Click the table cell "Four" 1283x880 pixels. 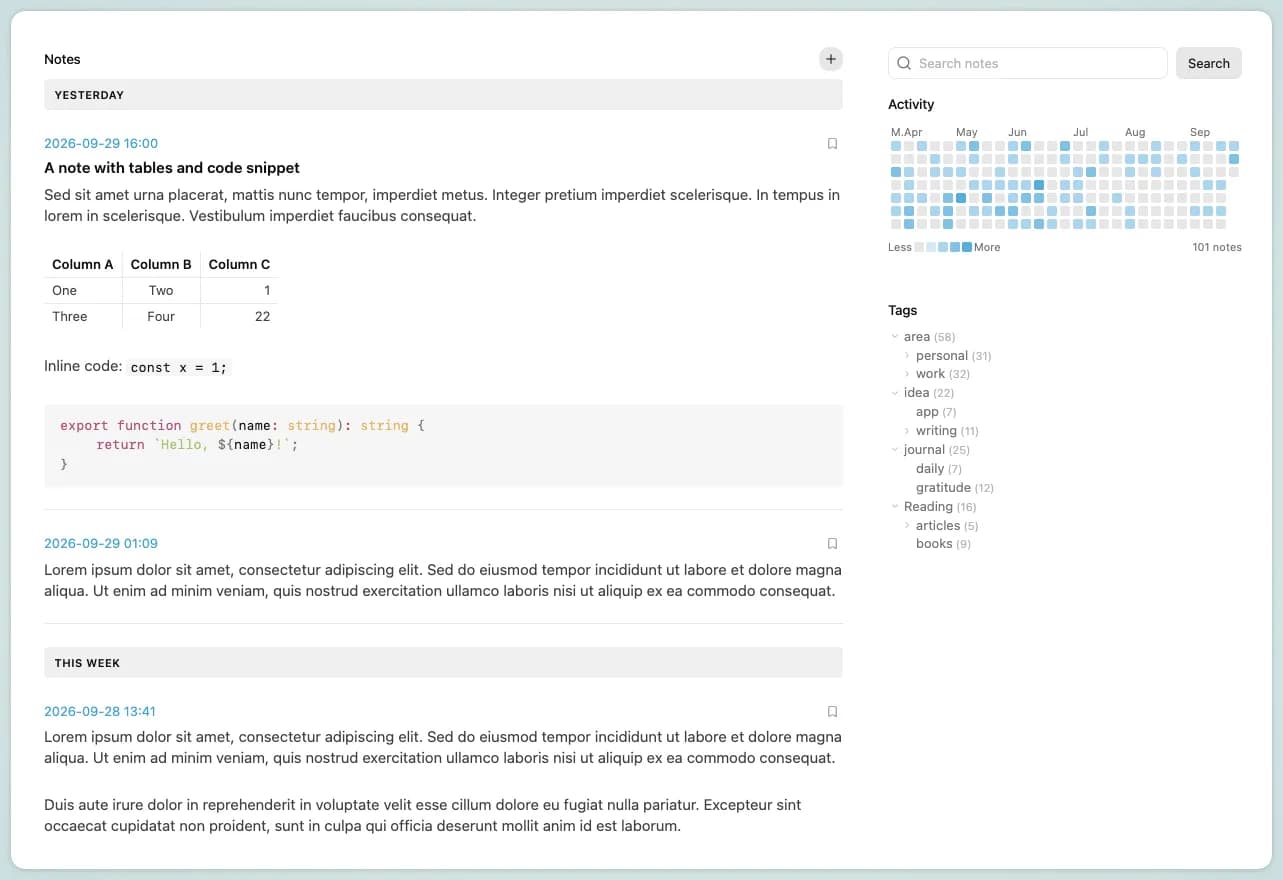(161, 316)
